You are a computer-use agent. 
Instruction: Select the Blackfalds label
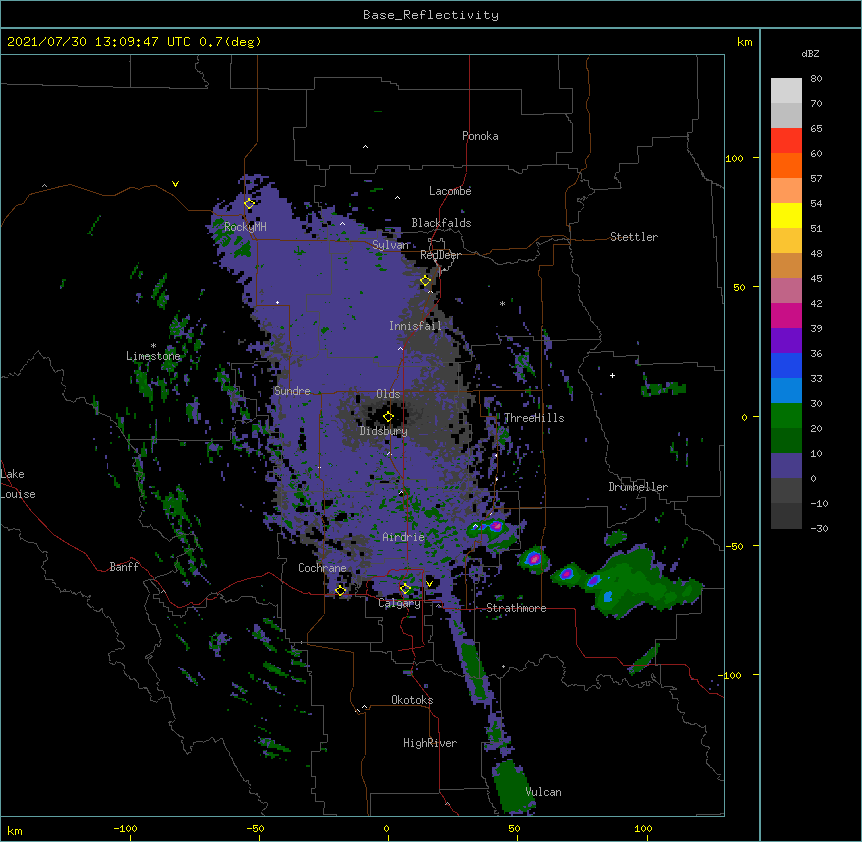(x=441, y=223)
